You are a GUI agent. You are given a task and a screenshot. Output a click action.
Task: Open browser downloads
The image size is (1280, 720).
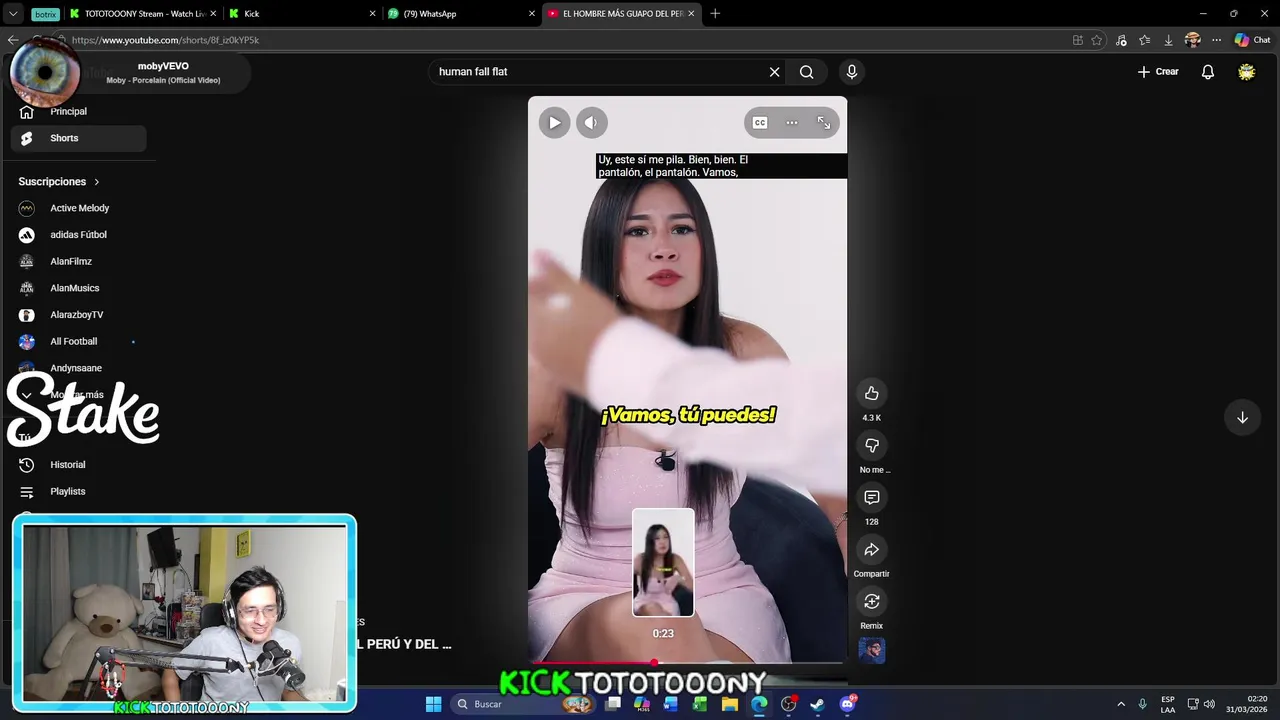(1168, 40)
